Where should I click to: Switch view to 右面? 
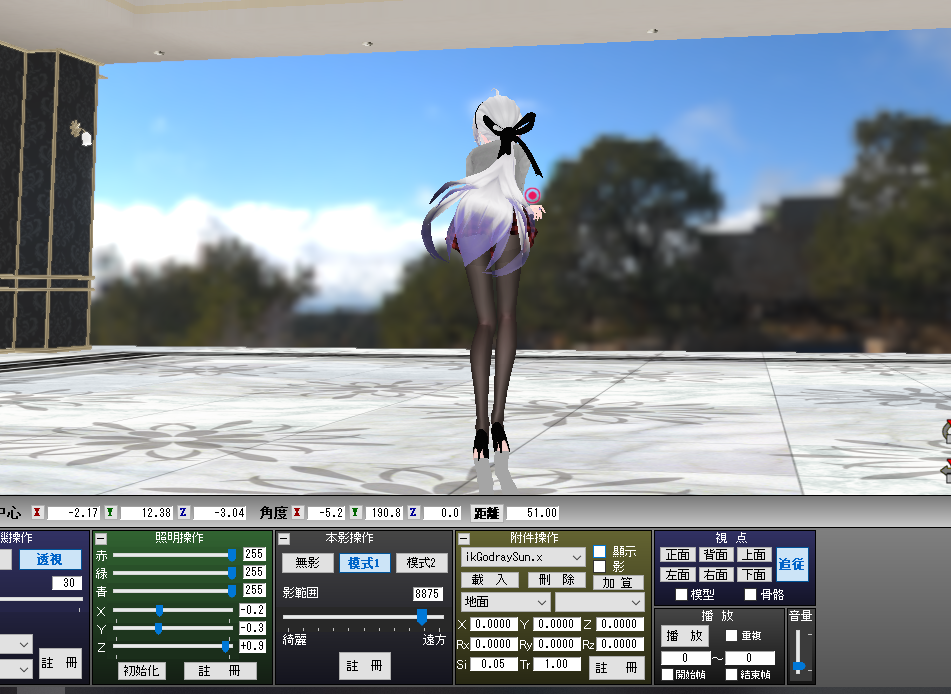pos(716,574)
